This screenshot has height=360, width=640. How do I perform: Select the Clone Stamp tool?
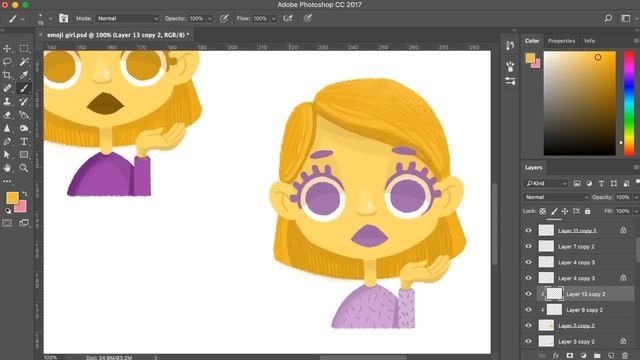(7, 101)
